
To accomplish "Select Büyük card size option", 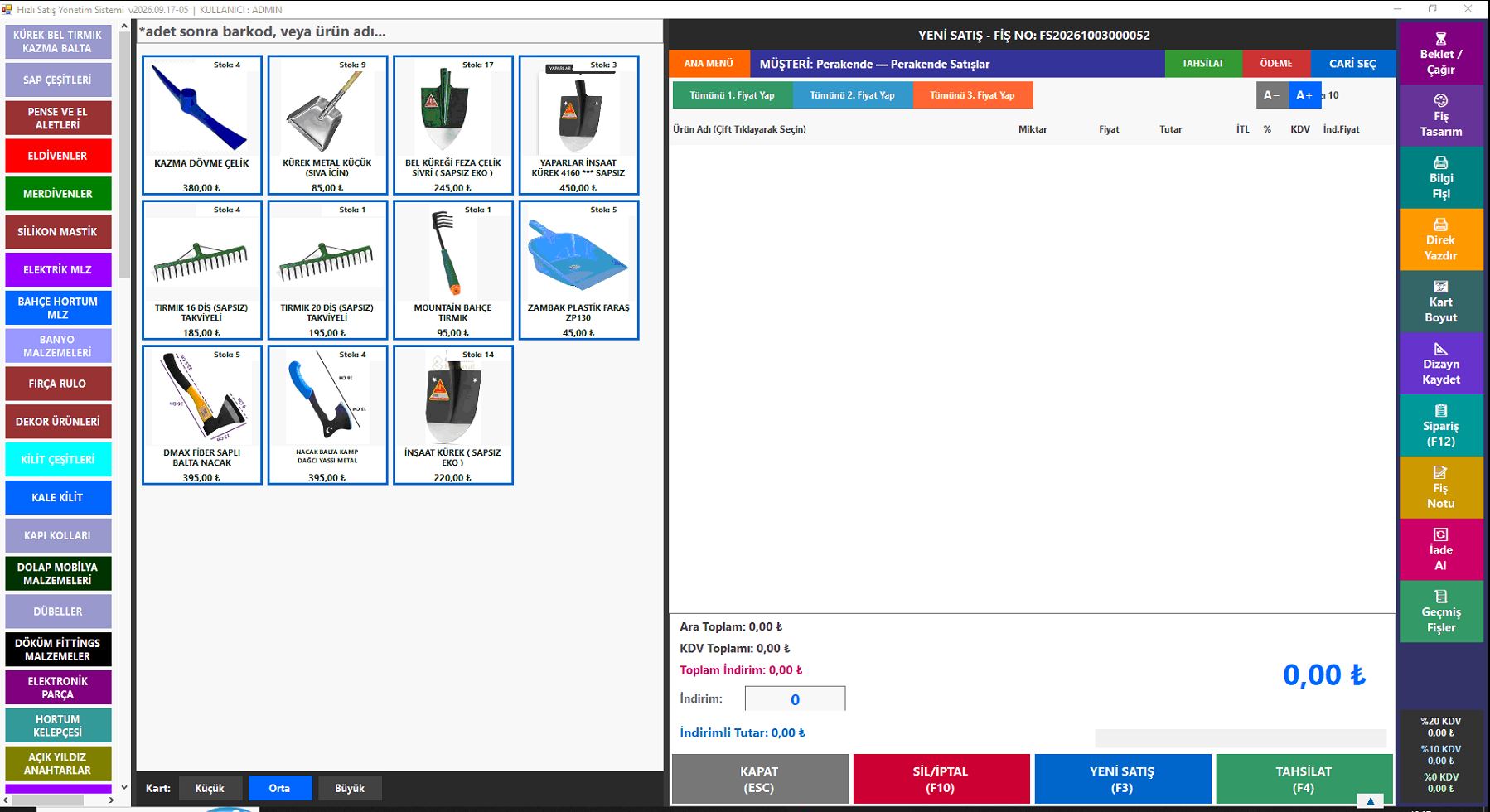I will click(x=350, y=788).
